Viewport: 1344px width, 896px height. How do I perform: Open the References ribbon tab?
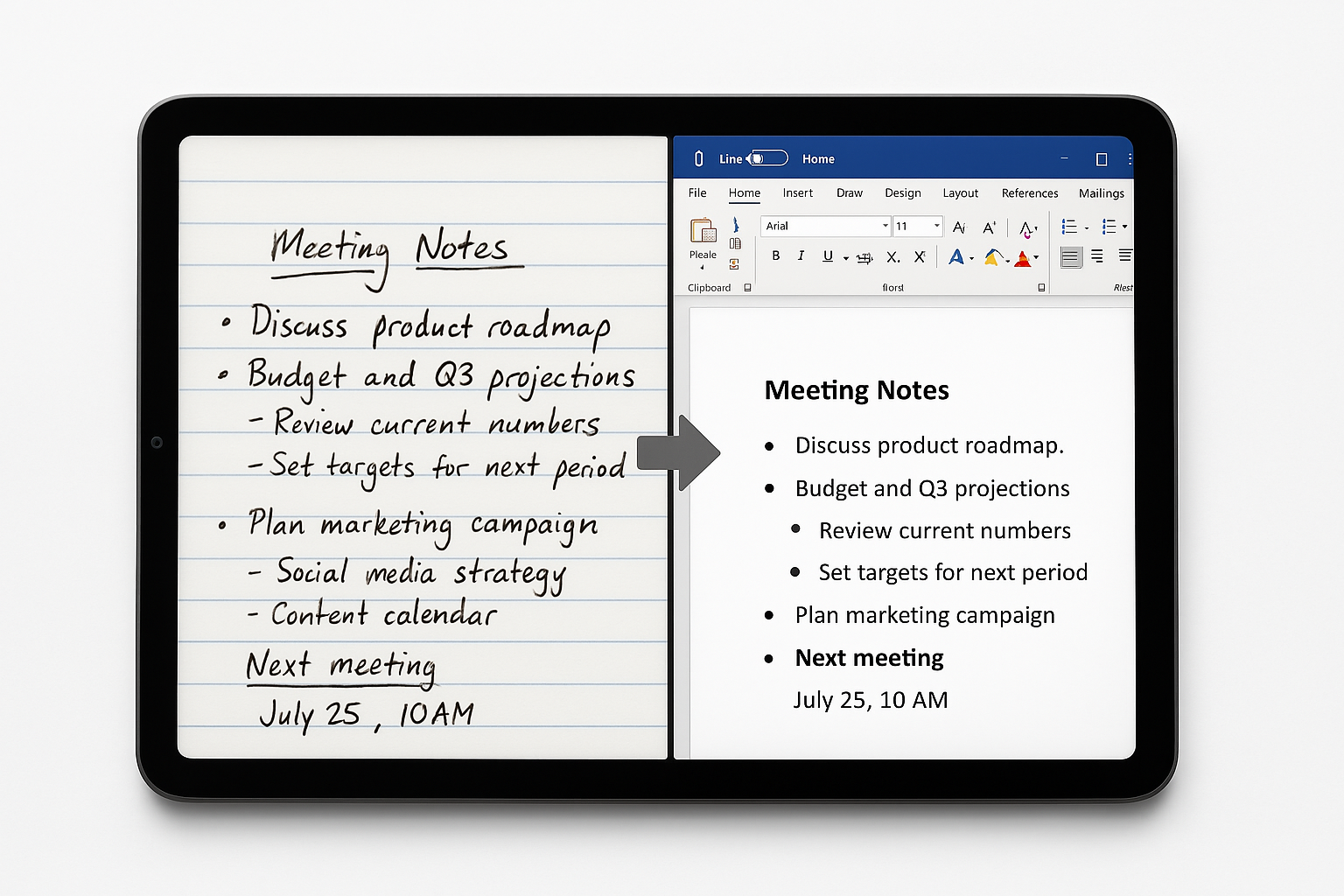point(1030,192)
